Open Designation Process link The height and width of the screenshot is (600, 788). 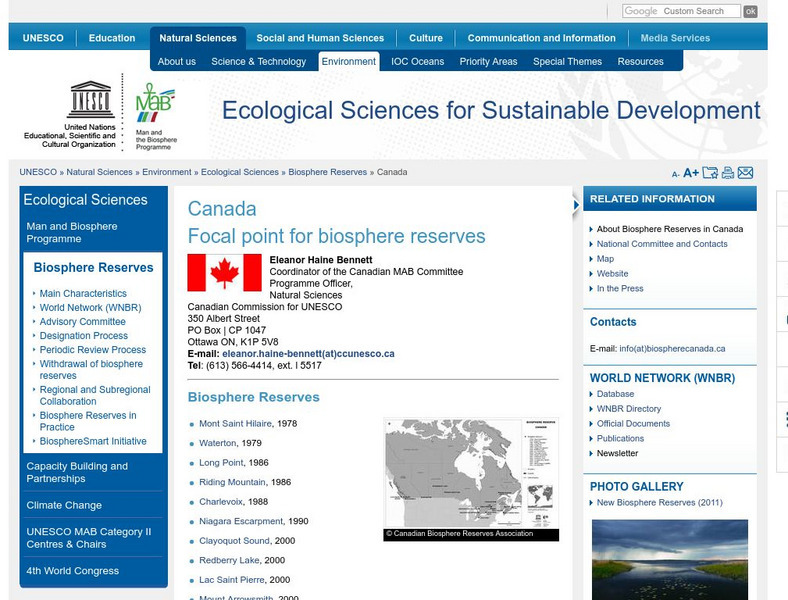tap(83, 336)
